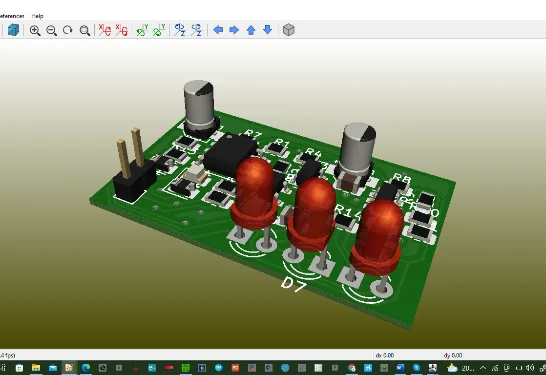The width and height of the screenshot is (546, 375).
Task: Click the D7 label on the board
Action: pyautogui.click(x=294, y=284)
